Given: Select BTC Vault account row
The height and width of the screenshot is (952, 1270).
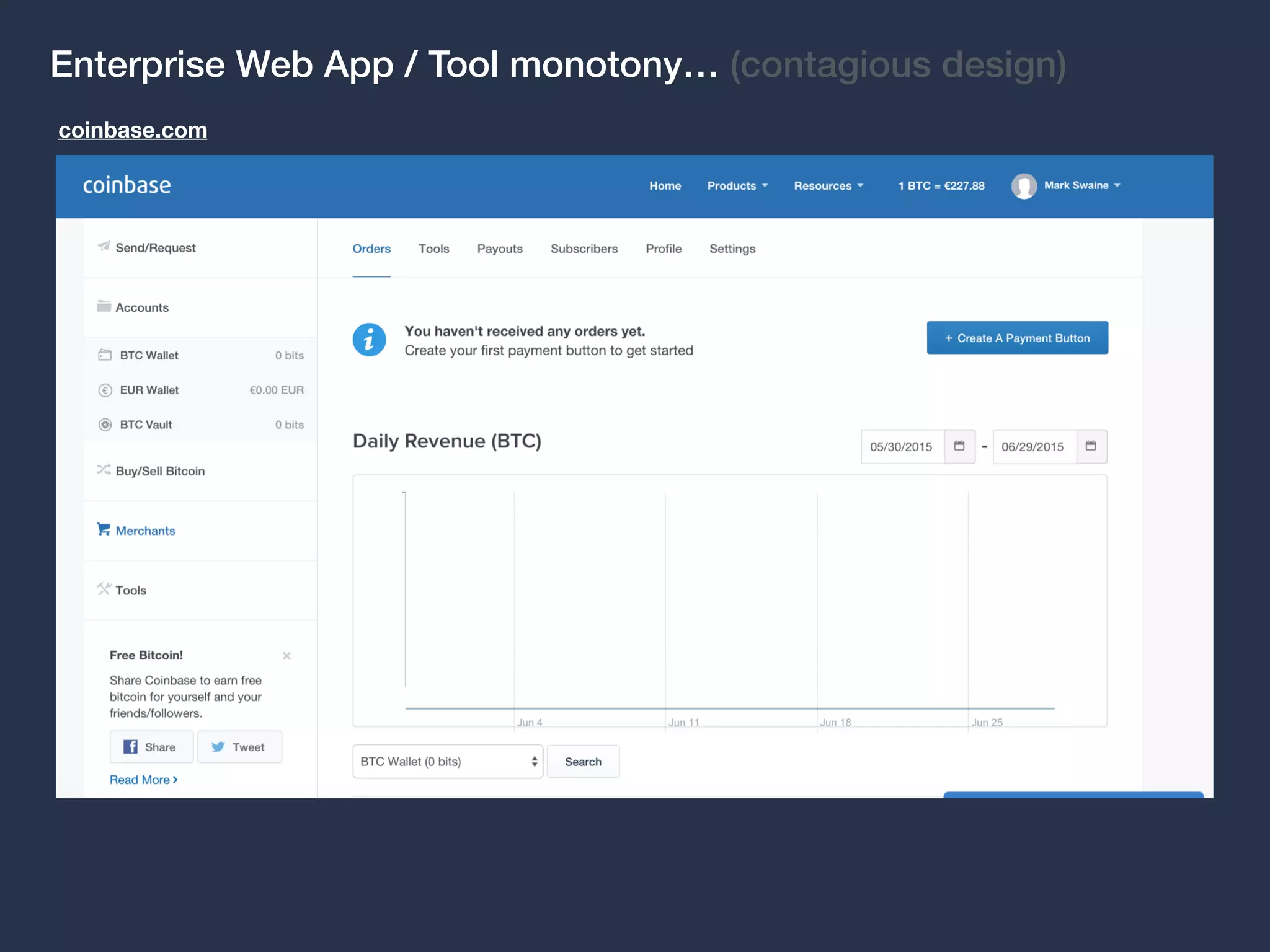Looking at the screenshot, I should (x=200, y=425).
